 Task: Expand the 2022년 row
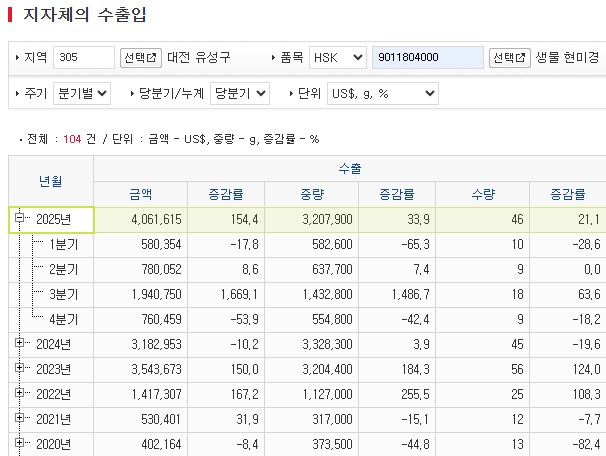[x=20, y=394]
